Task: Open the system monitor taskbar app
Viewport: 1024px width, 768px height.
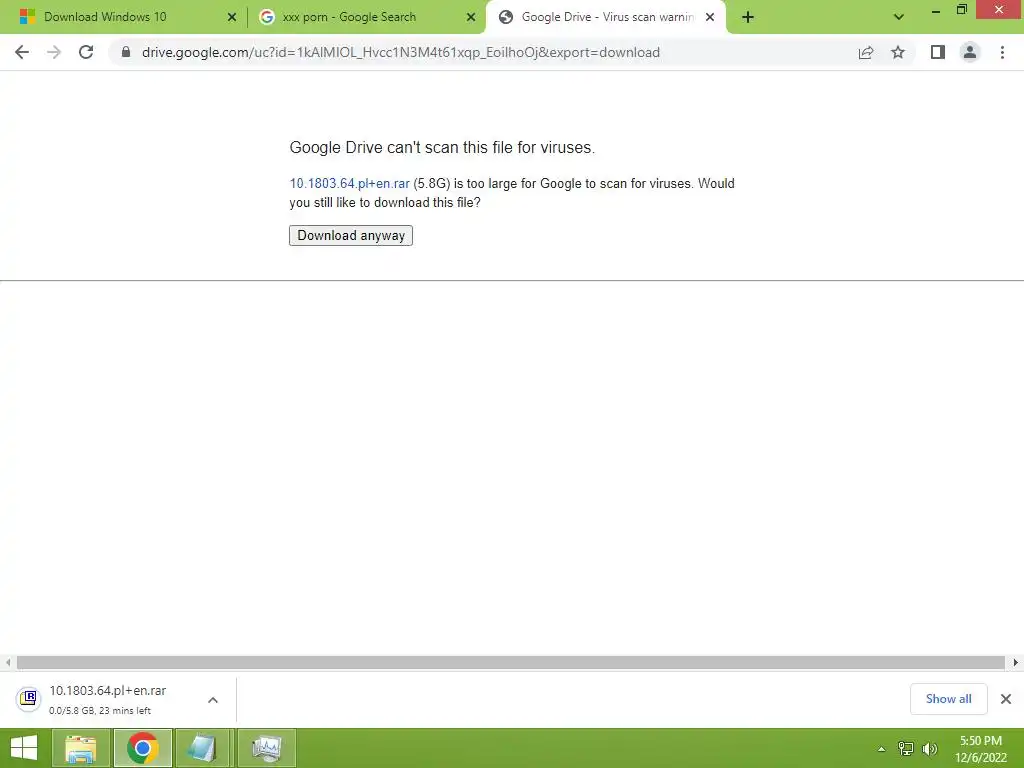Action: [x=266, y=748]
